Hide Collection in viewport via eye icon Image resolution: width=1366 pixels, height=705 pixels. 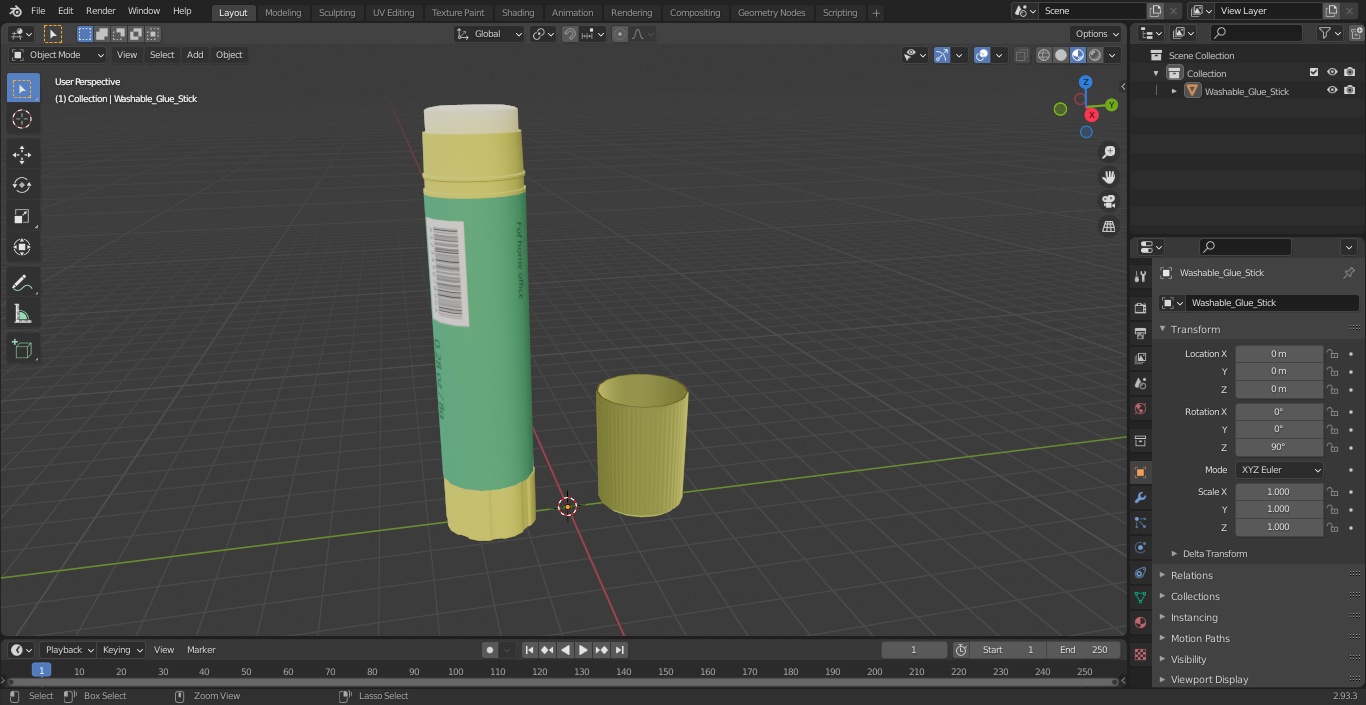[1332, 73]
